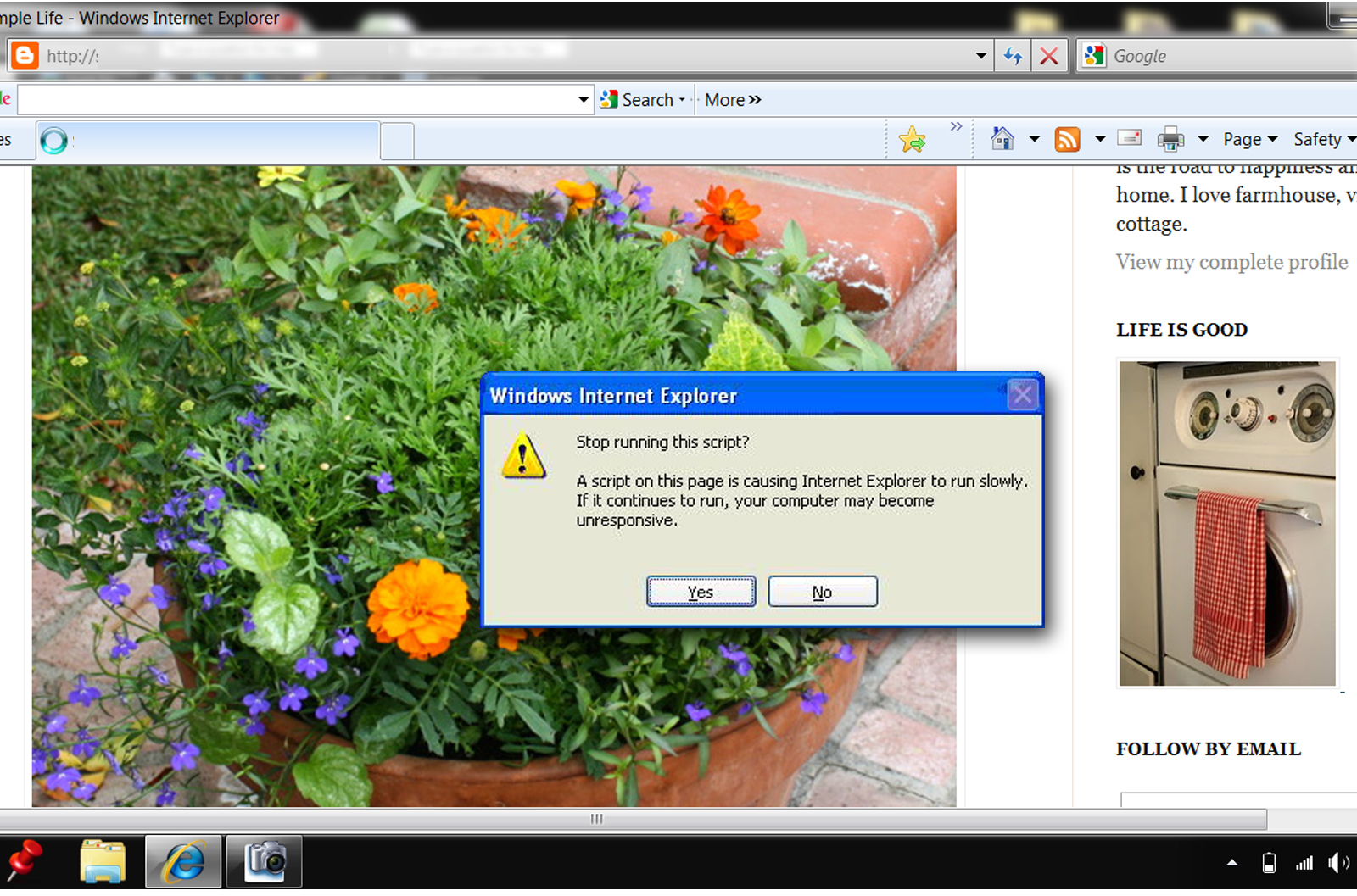Click the orange RSS feeds icon
This screenshot has width=1357, height=896.
click(x=1067, y=139)
